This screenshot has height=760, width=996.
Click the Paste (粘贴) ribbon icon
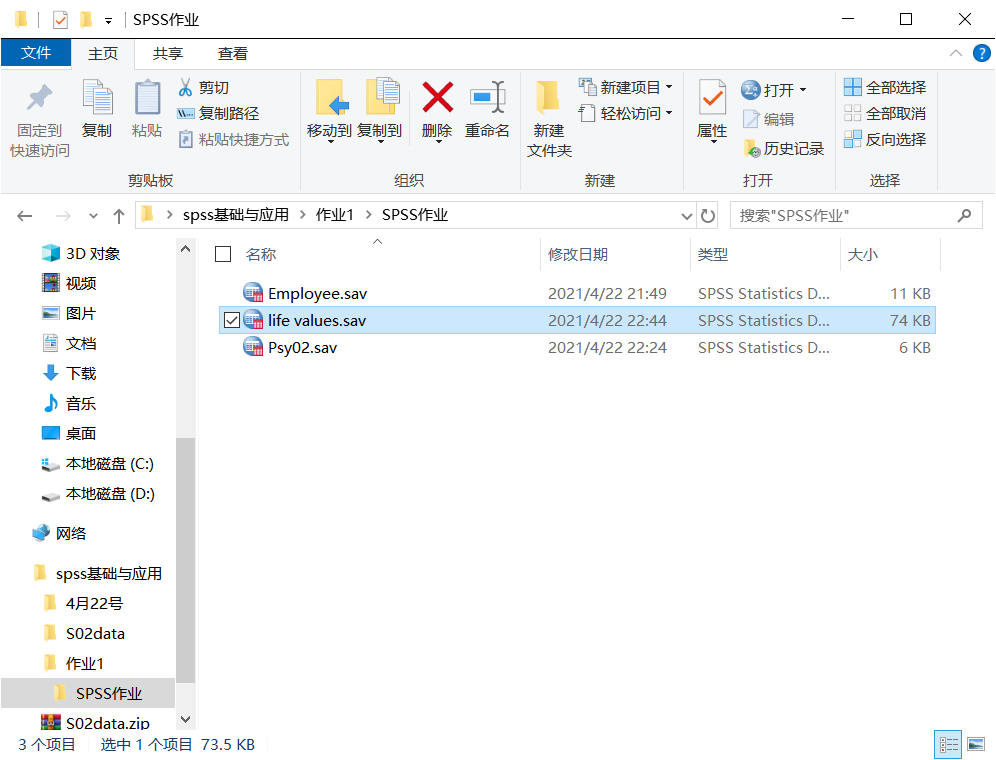point(147,109)
